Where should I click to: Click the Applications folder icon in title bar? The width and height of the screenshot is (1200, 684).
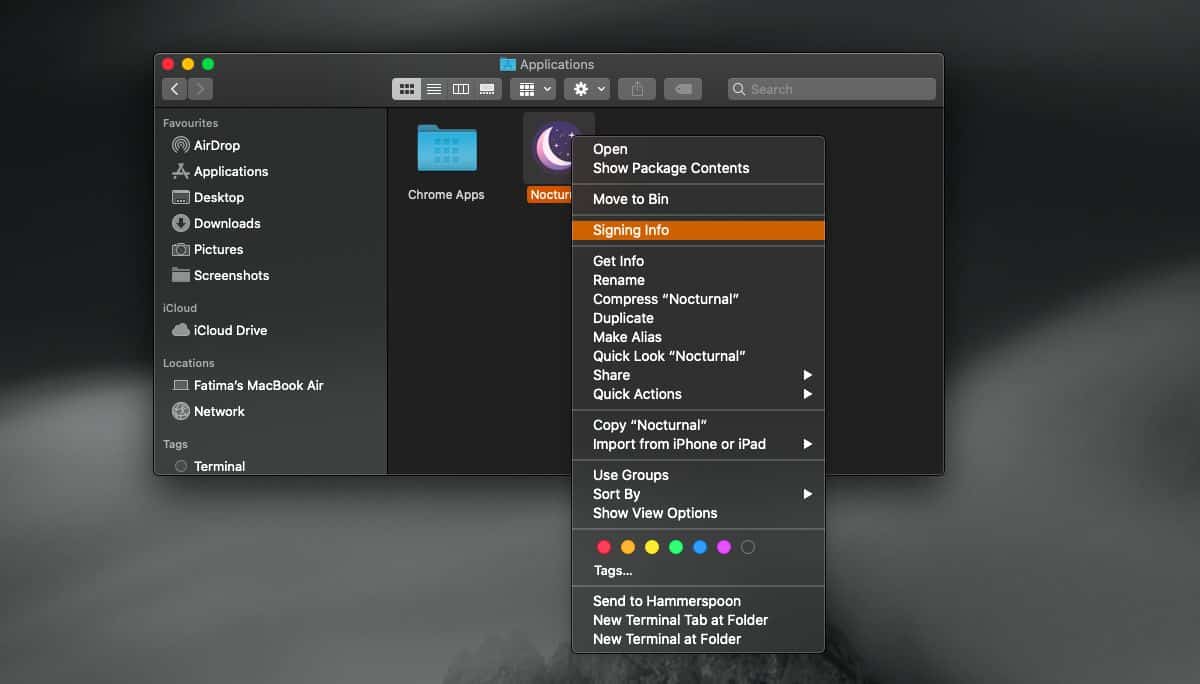[508, 65]
